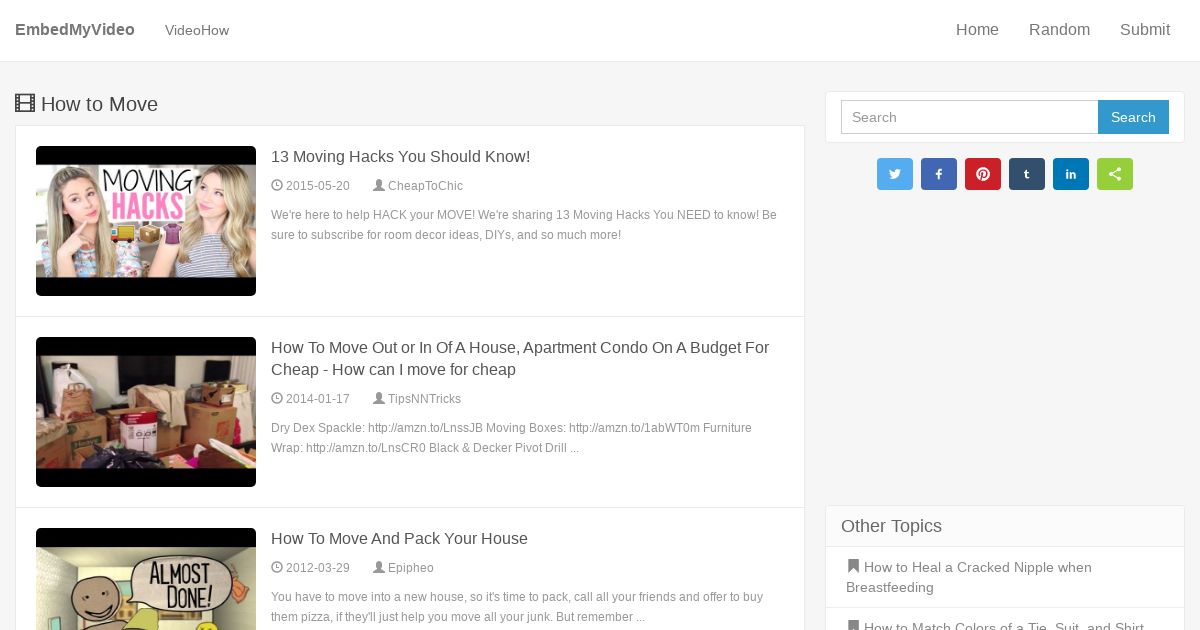Viewport: 1200px width, 630px height.
Task: Click the Epipheo author name
Action: click(x=411, y=568)
